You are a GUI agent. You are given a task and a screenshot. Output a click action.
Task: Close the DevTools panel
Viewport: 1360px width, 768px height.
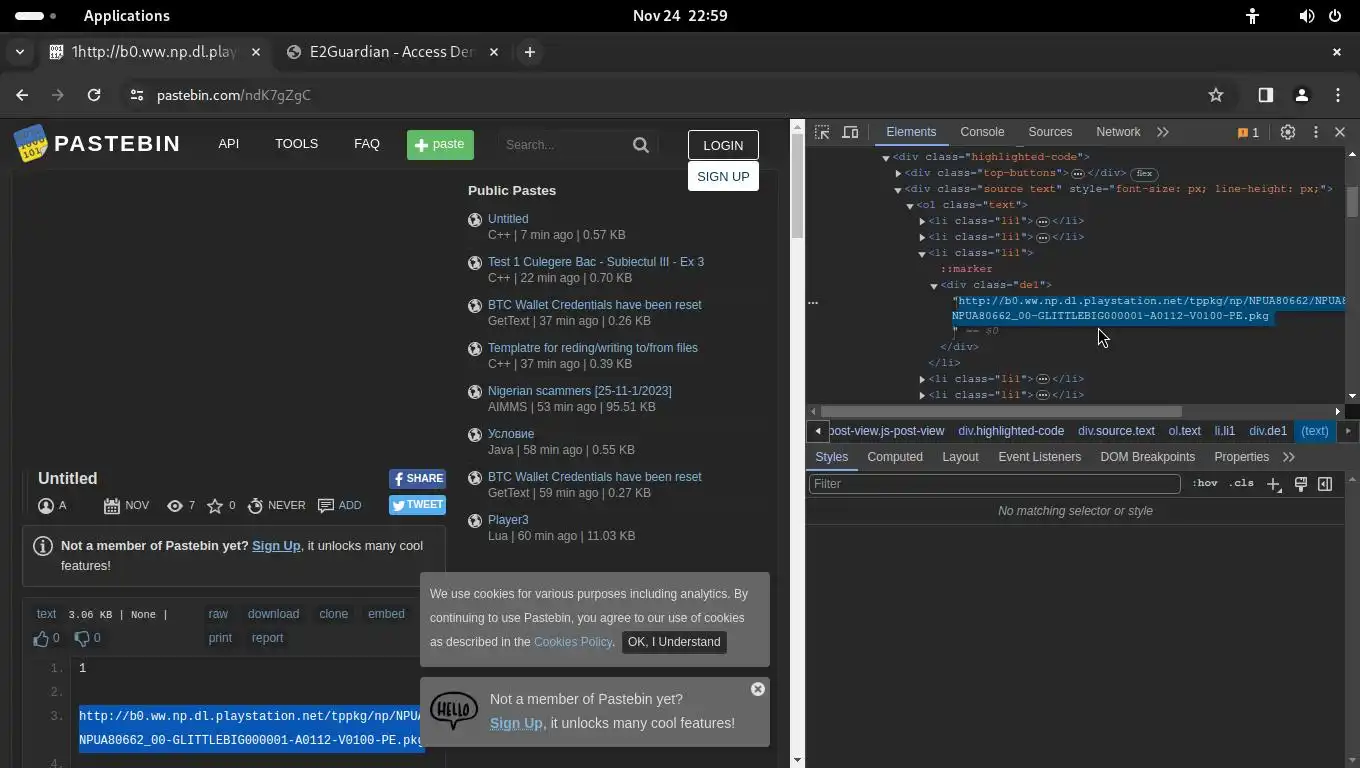coord(1340,132)
